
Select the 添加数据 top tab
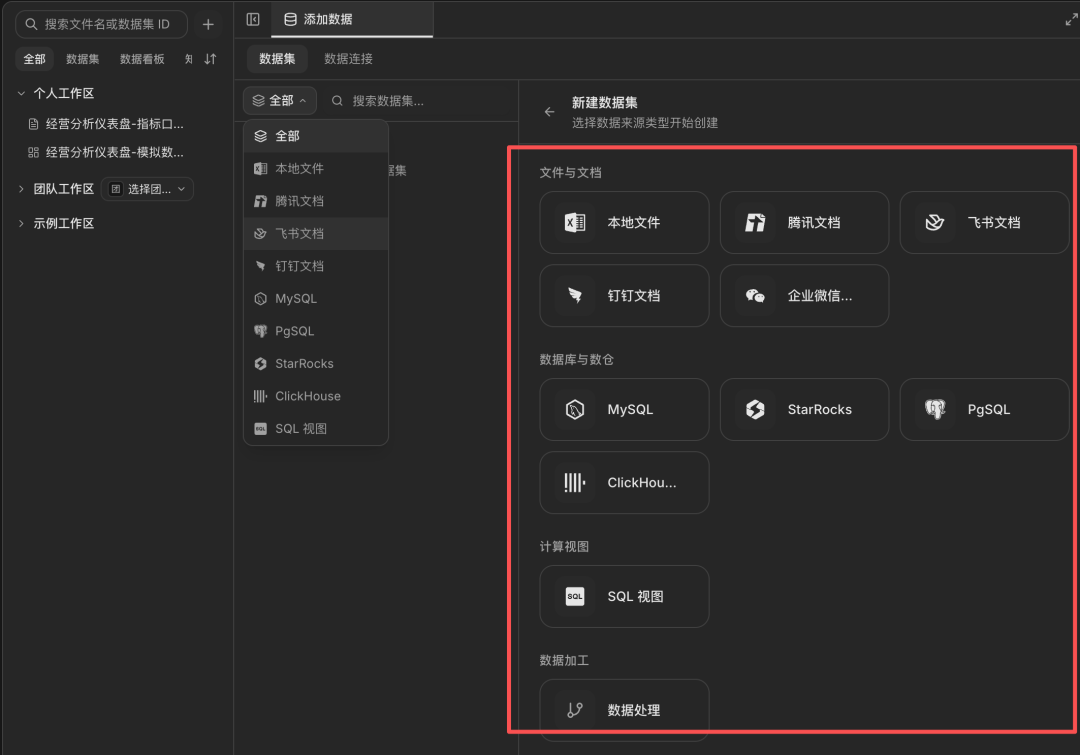[x=352, y=19]
